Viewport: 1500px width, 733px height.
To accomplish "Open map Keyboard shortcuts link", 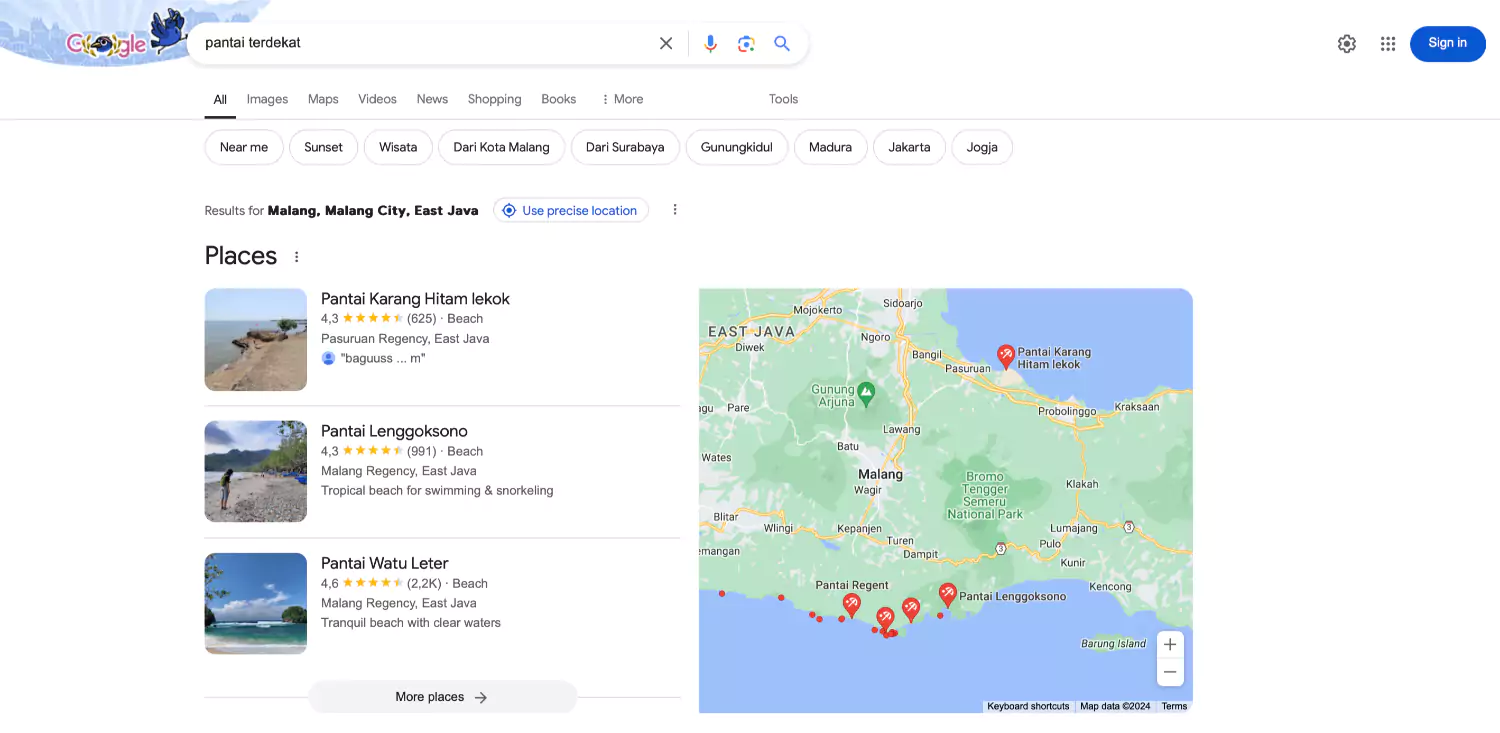I will click(1028, 706).
